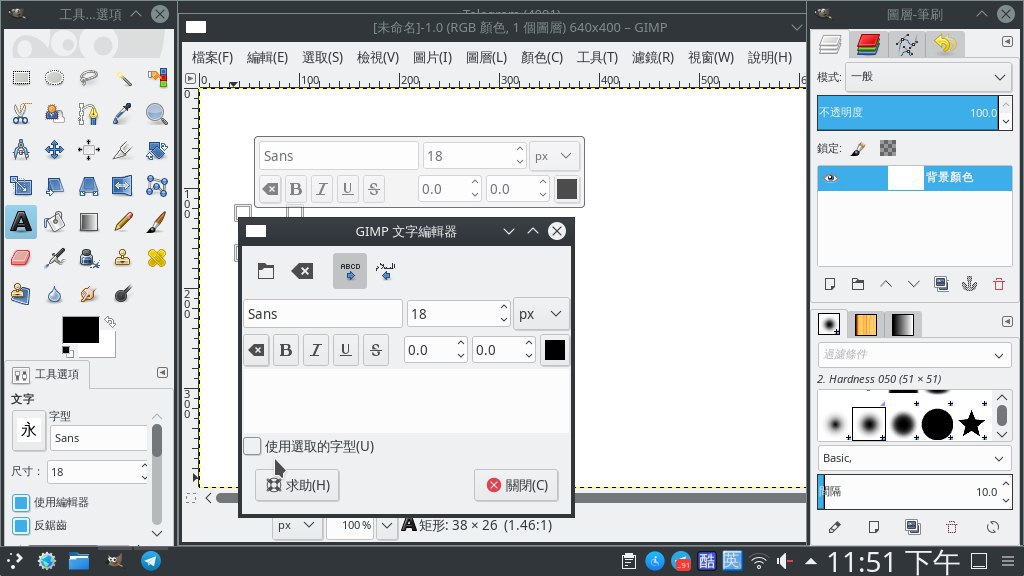Select the Rectangle Select tool
The image size is (1024, 576).
(x=21, y=78)
